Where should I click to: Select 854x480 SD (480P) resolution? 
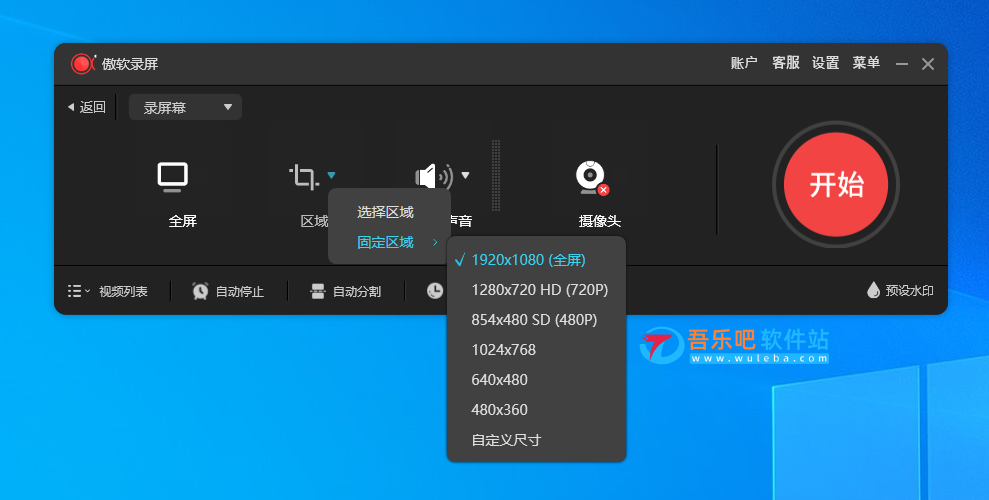click(x=536, y=320)
